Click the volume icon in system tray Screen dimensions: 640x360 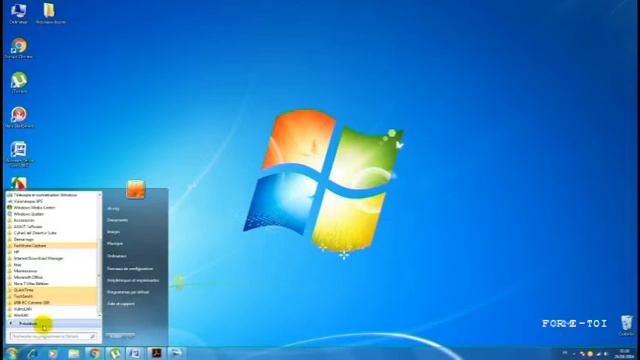pos(606,354)
